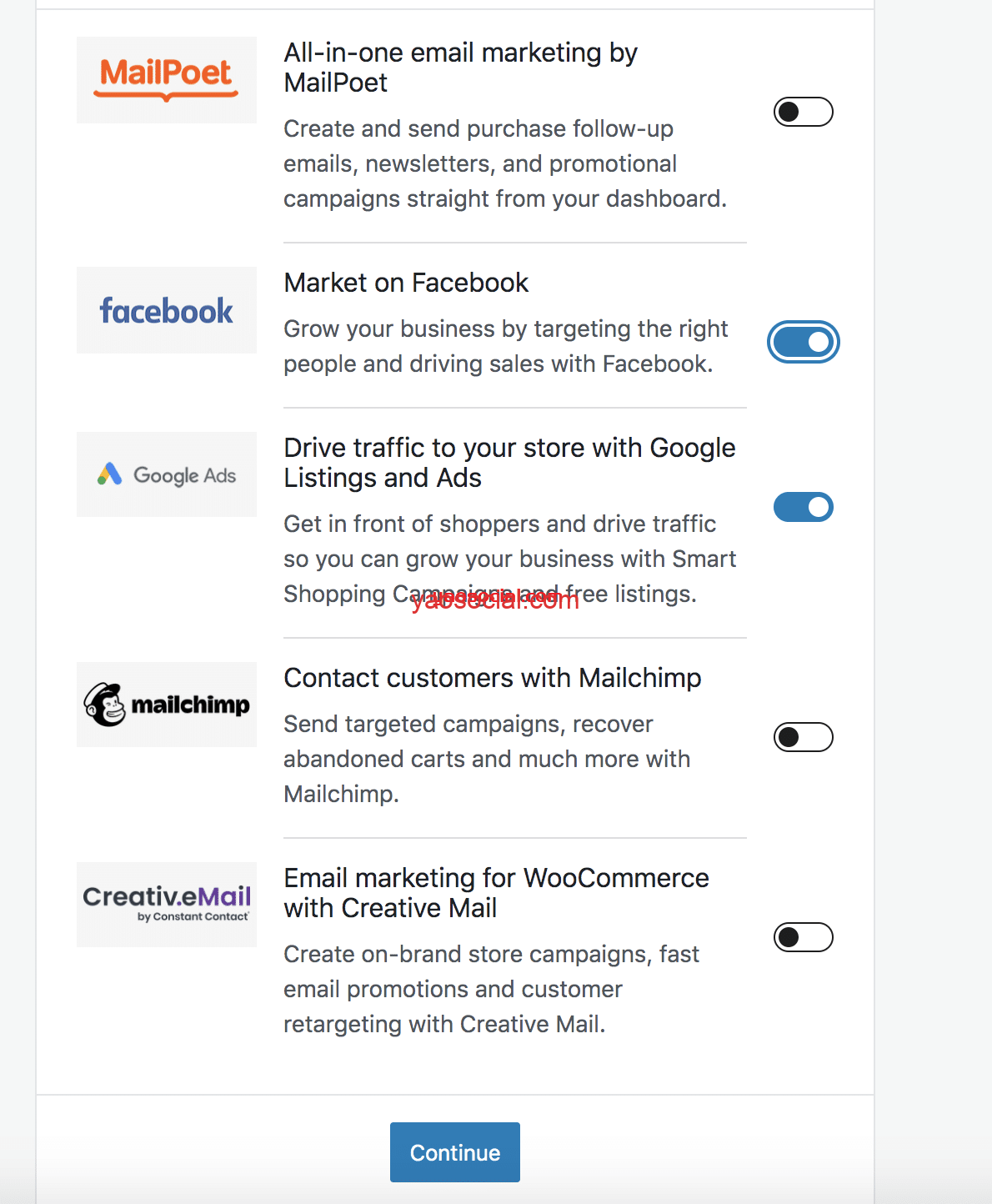Click 'All-in-one email marketing by MailPoet' title
The width and height of the screenshot is (992, 1204).
click(460, 68)
